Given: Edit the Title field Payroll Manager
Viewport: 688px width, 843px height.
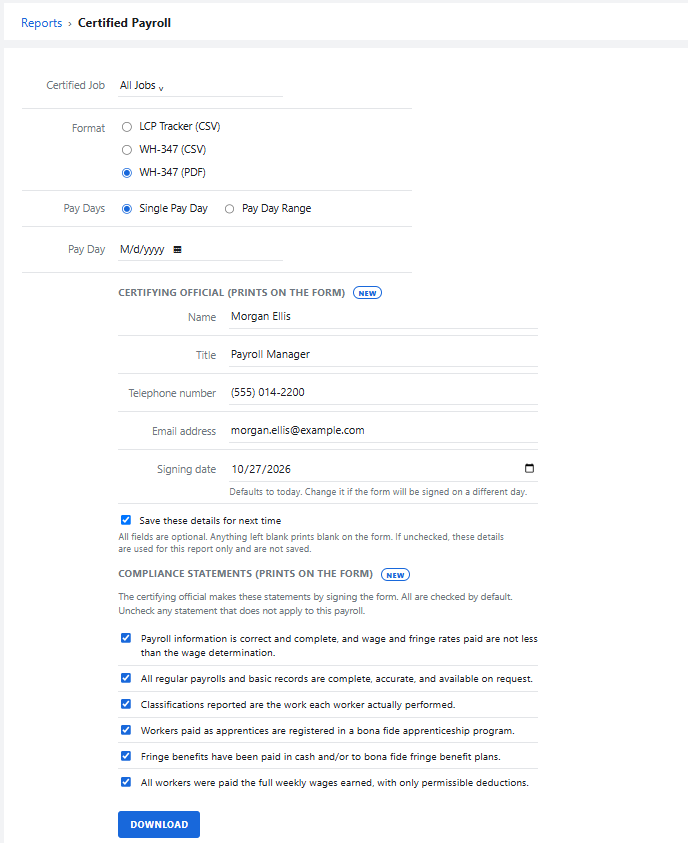Looking at the screenshot, I should pos(383,355).
